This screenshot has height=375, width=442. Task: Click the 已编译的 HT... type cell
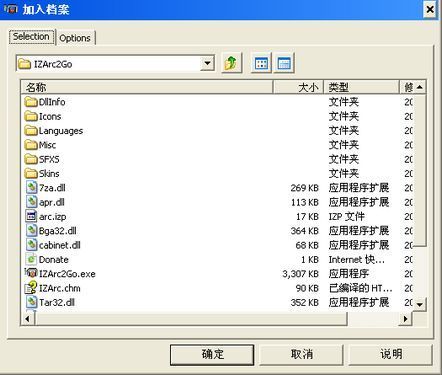click(361, 288)
